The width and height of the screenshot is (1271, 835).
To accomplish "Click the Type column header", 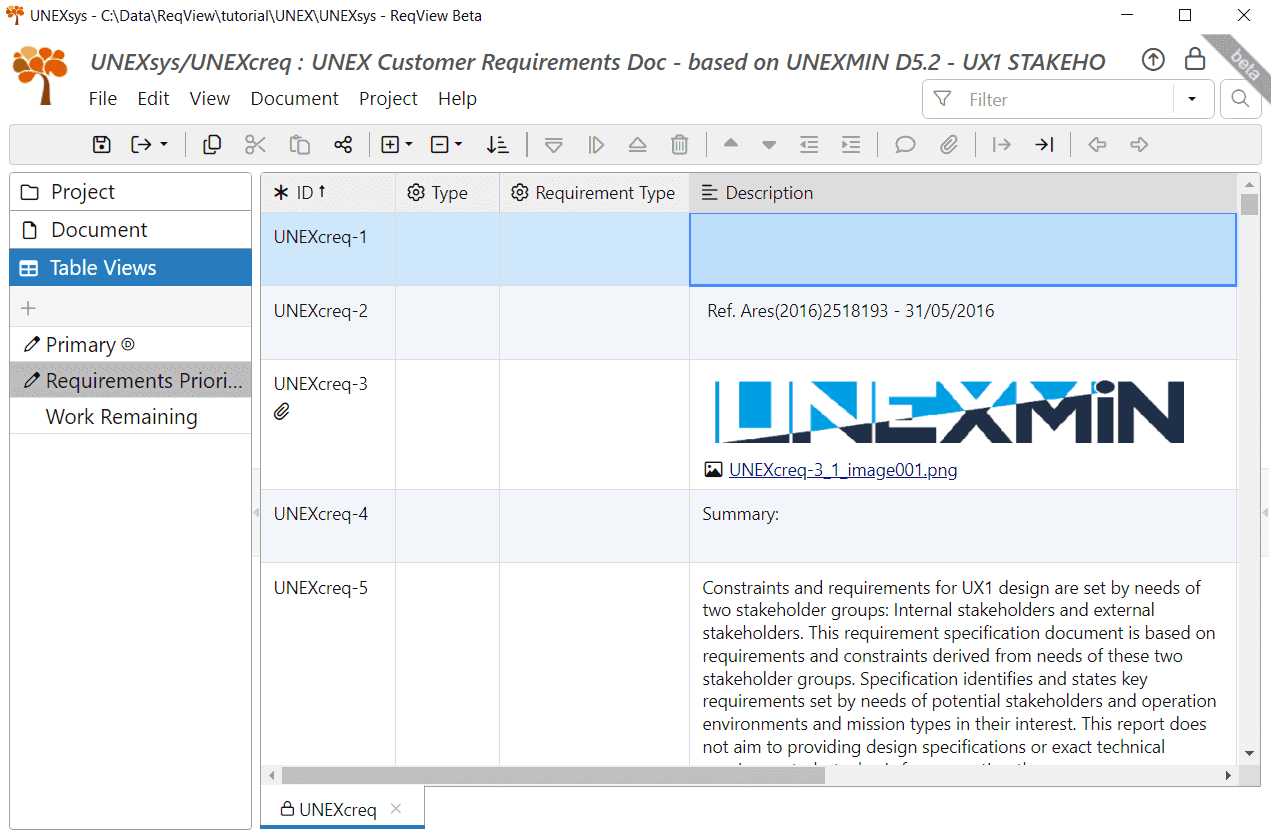I will [x=447, y=193].
